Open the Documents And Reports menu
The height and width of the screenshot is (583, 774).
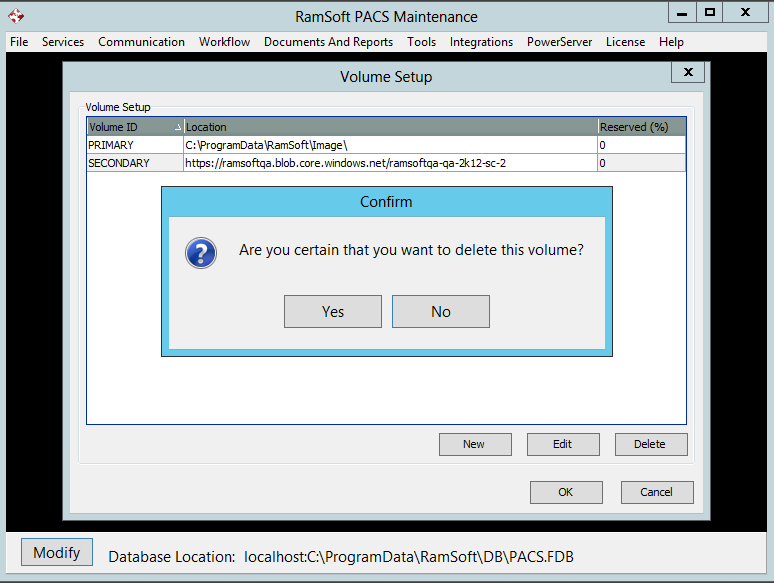tap(328, 42)
